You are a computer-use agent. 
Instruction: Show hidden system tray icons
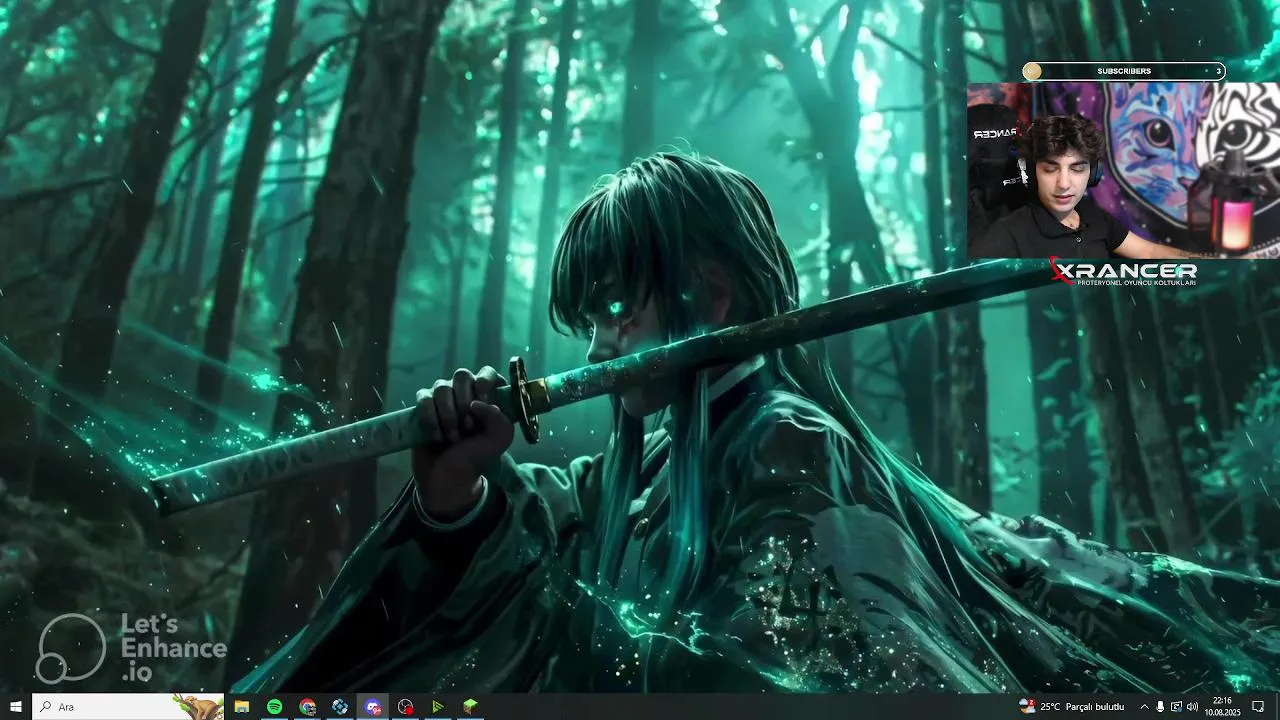coord(1144,707)
